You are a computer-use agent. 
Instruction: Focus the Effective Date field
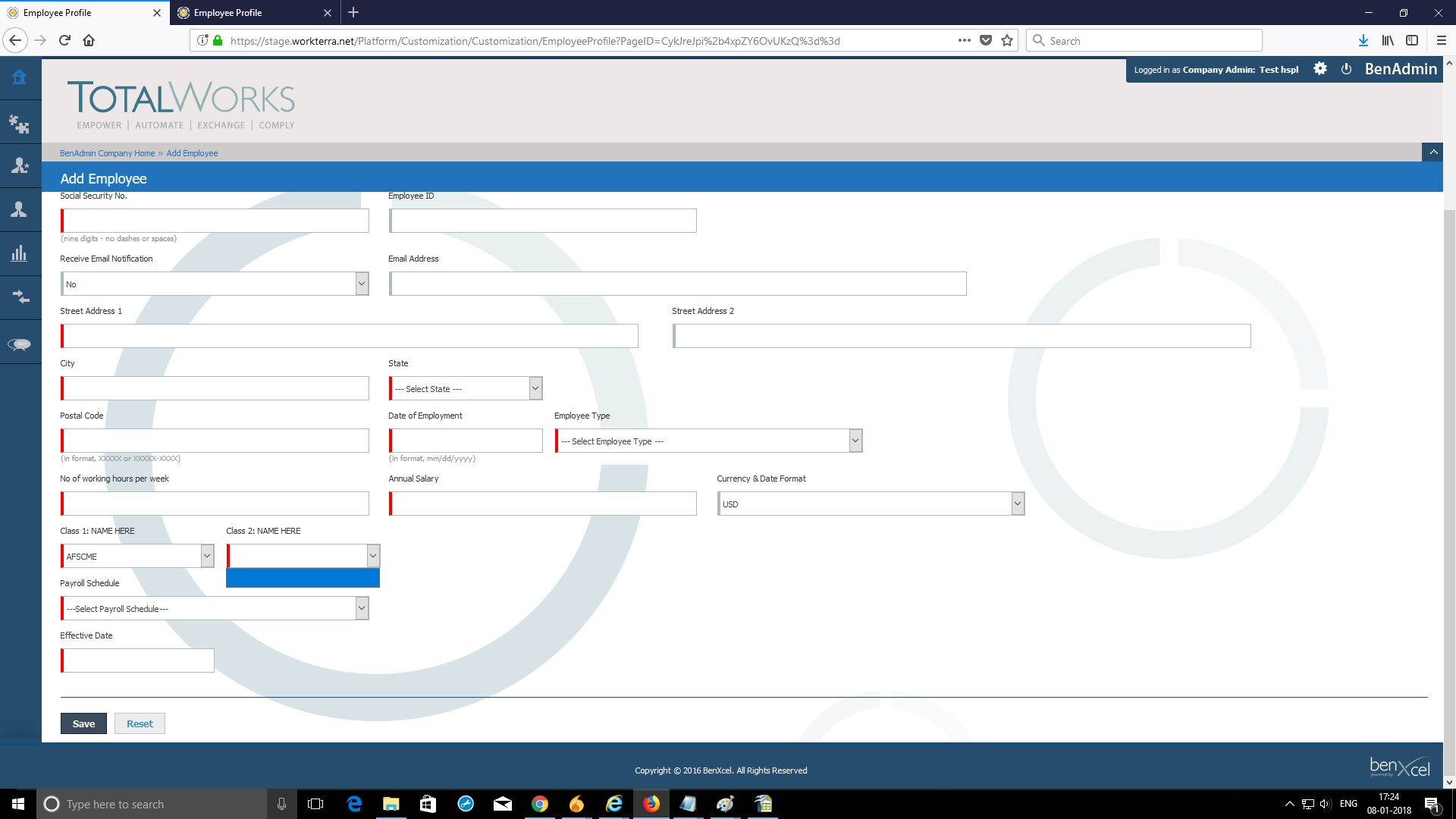[x=137, y=661]
